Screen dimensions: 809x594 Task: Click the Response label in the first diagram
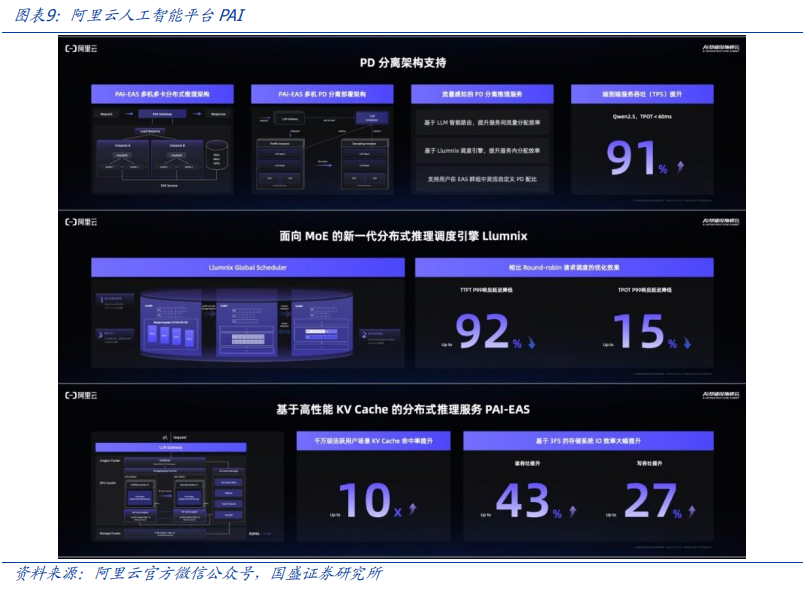(x=218, y=114)
